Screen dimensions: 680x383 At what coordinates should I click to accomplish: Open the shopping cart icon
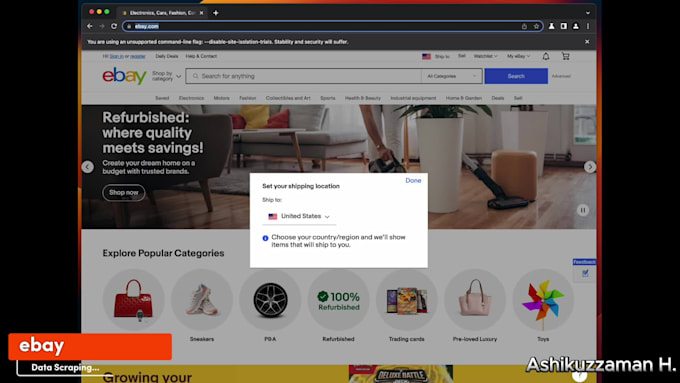tap(566, 56)
